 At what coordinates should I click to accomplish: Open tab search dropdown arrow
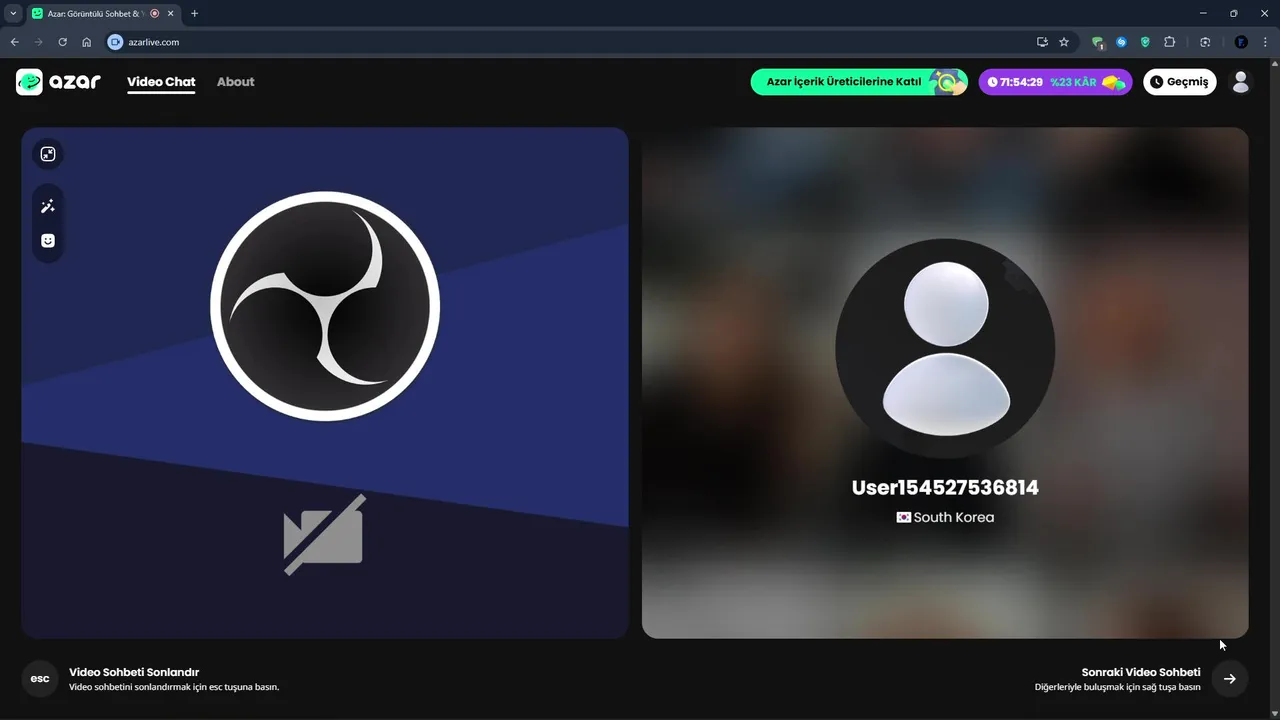click(13, 13)
